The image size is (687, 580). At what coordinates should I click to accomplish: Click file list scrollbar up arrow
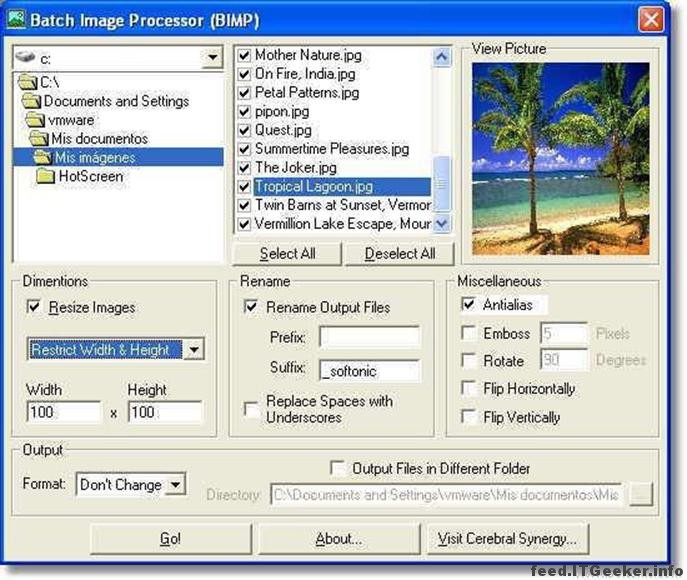(442, 57)
